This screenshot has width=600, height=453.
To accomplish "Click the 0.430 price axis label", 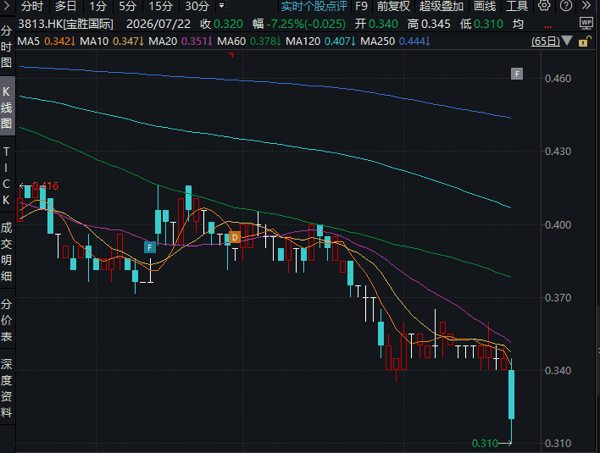I will coord(558,151).
